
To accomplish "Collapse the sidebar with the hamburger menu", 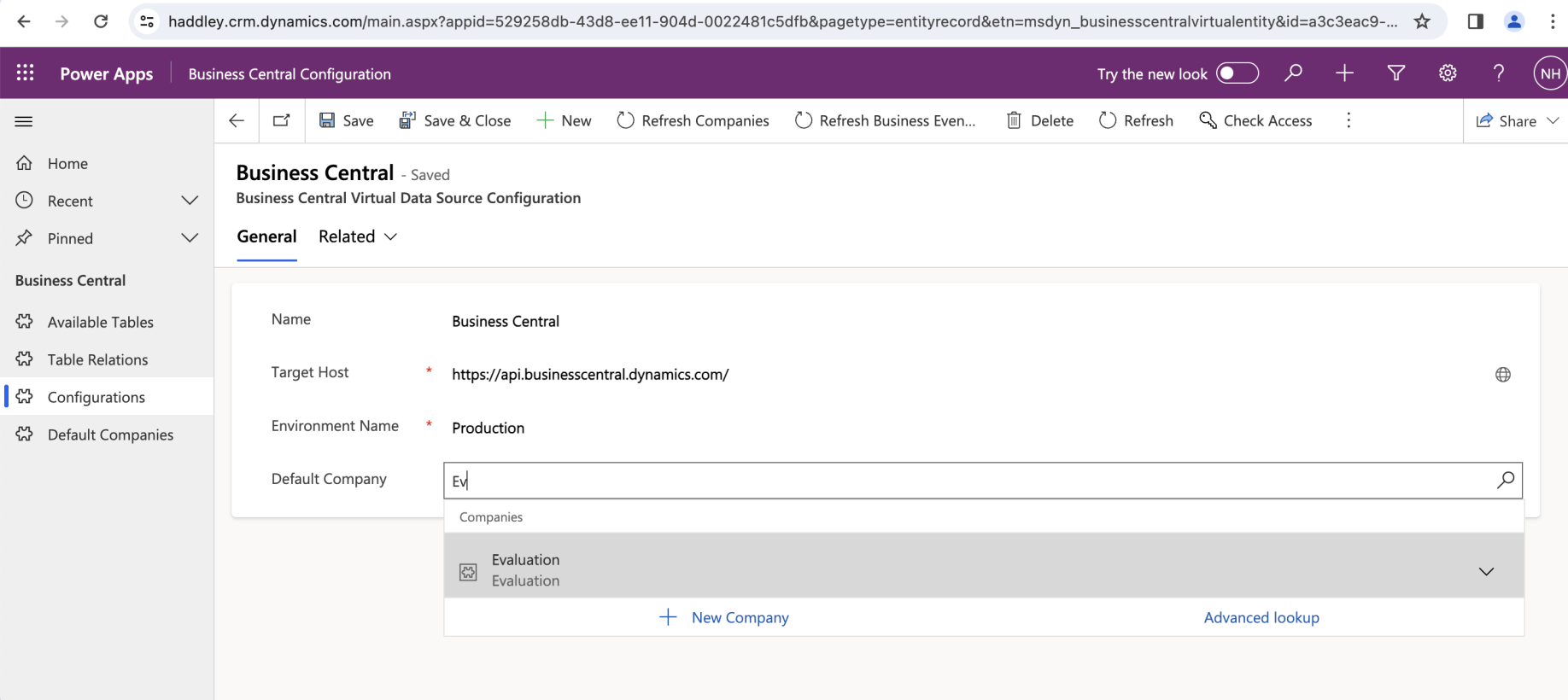I will [x=24, y=121].
